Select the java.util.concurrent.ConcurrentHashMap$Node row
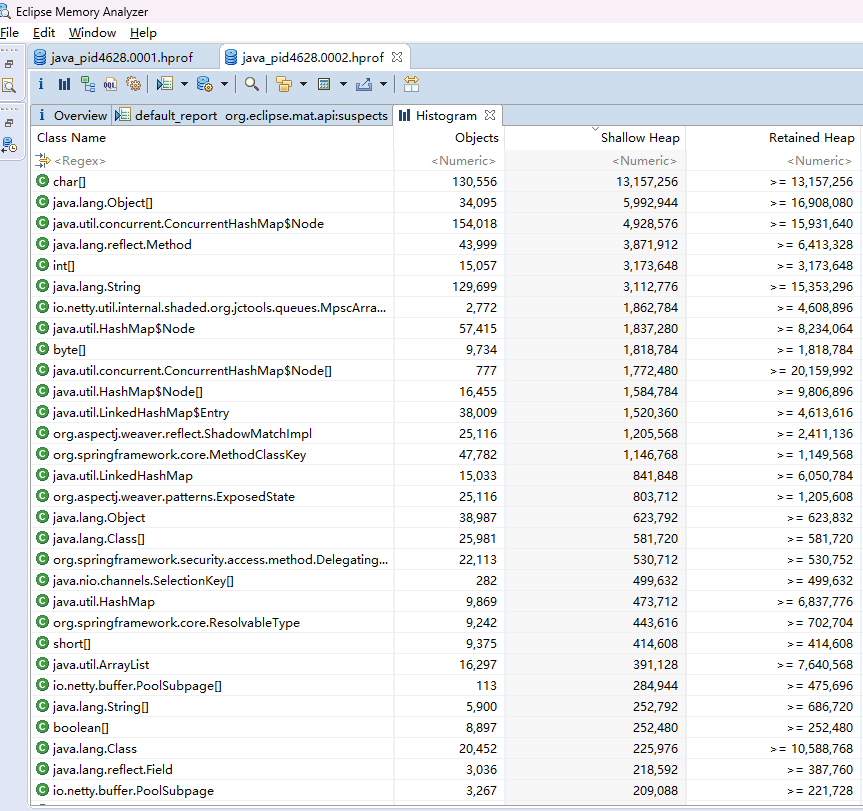The image size is (863, 811). (445, 223)
